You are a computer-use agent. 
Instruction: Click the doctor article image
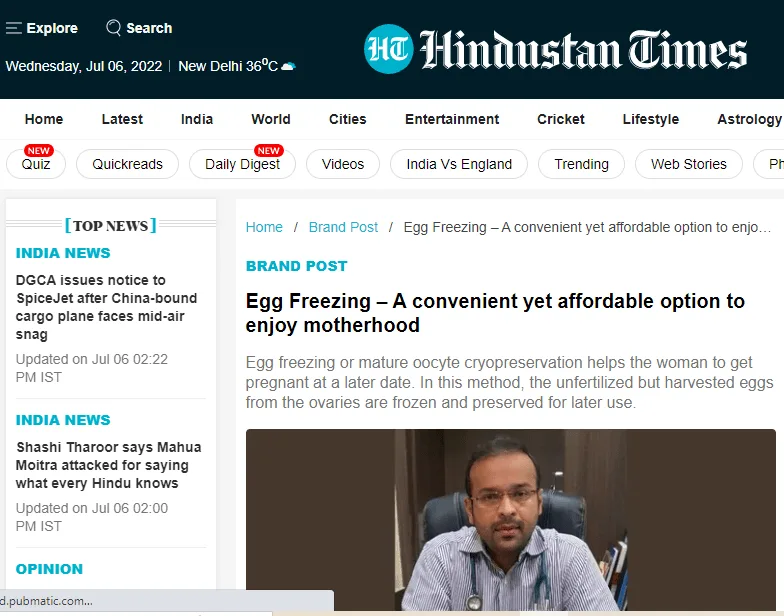pyautogui.click(x=510, y=520)
